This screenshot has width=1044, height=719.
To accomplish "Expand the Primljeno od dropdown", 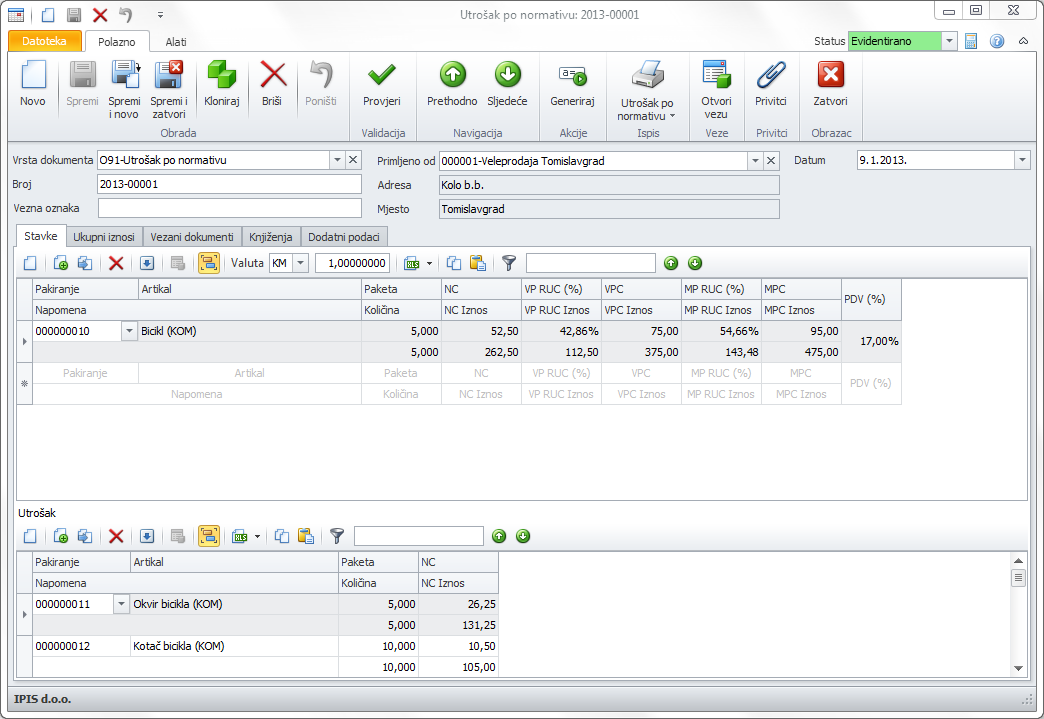I will coord(755,161).
